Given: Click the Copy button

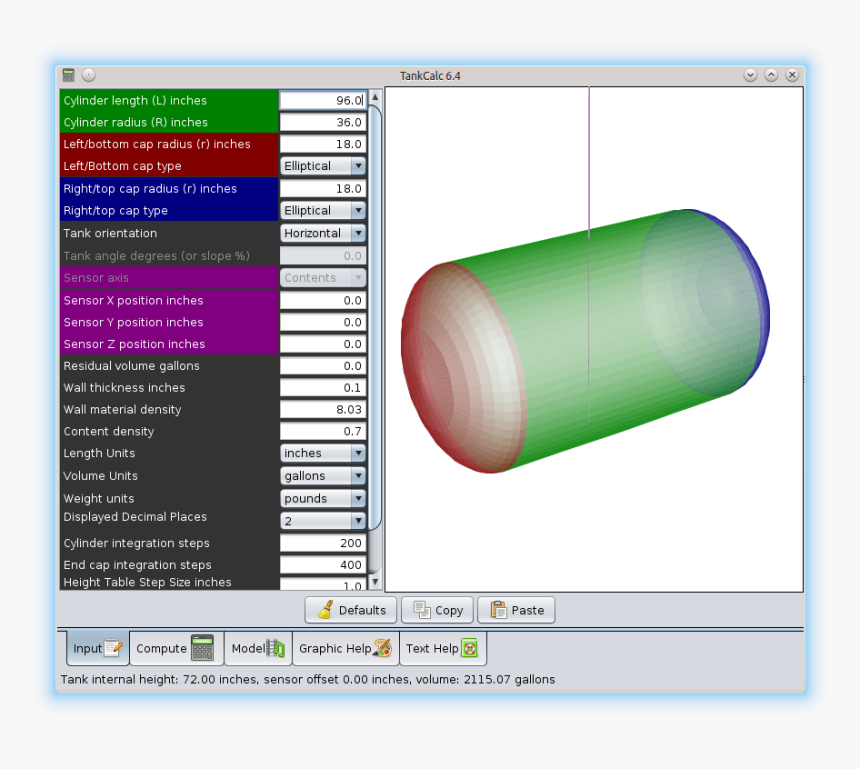Looking at the screenshot, I should (x=437, y=610).
